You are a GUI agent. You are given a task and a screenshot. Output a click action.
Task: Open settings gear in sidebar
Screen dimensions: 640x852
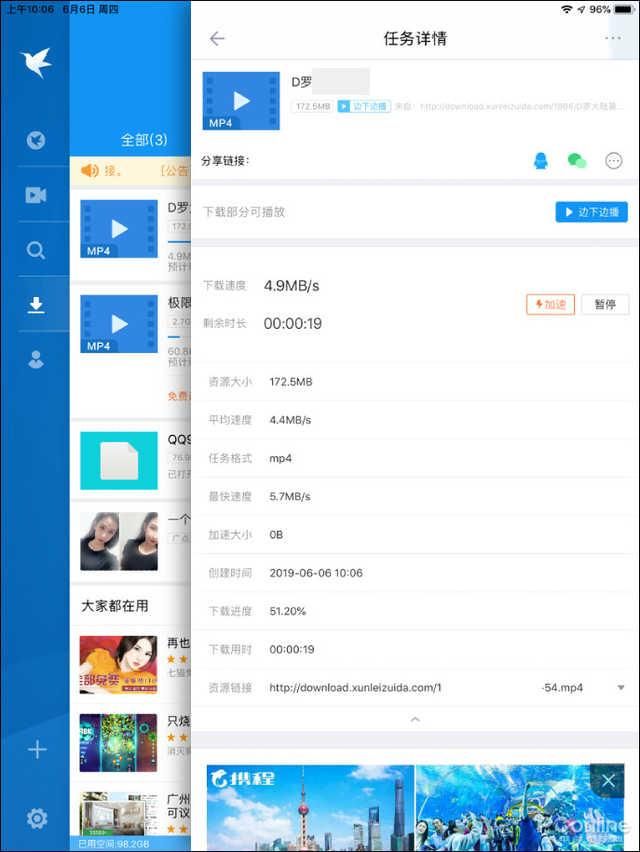click(37, 819)
